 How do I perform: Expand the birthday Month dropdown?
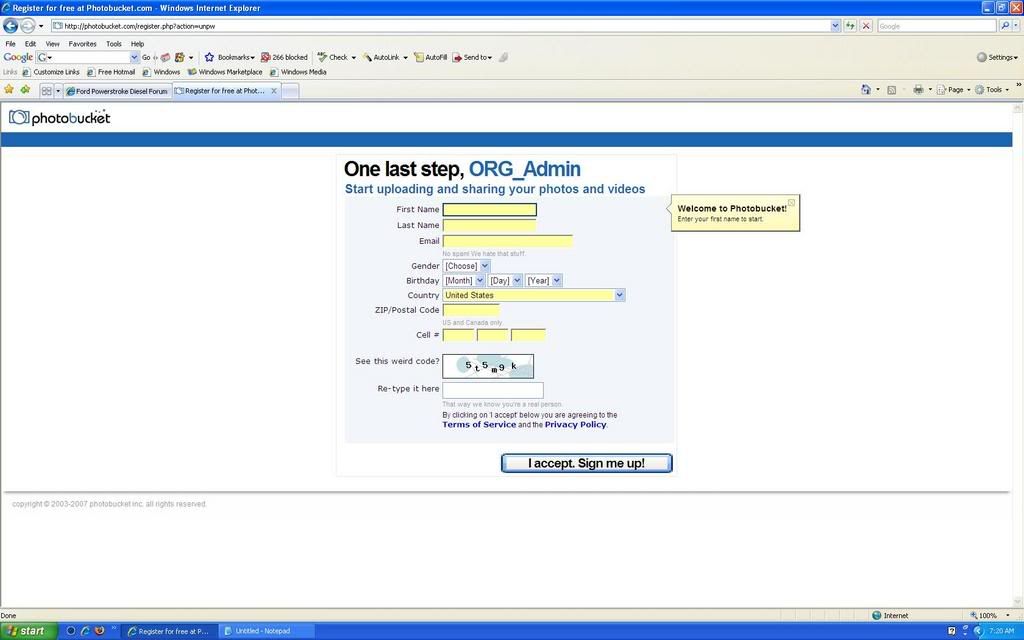[x=464, y=281]
